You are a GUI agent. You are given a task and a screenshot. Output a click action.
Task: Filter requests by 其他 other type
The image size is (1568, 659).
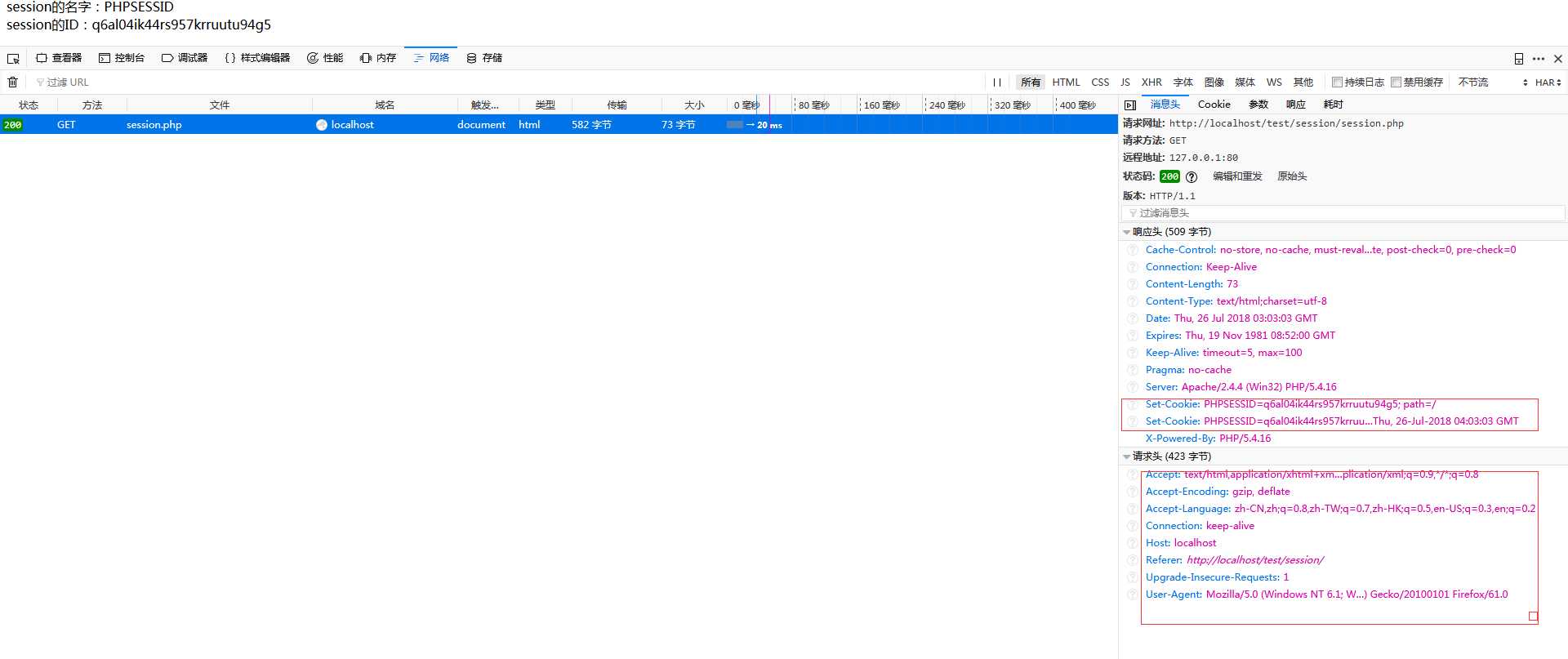click(x=1303, y=82)
